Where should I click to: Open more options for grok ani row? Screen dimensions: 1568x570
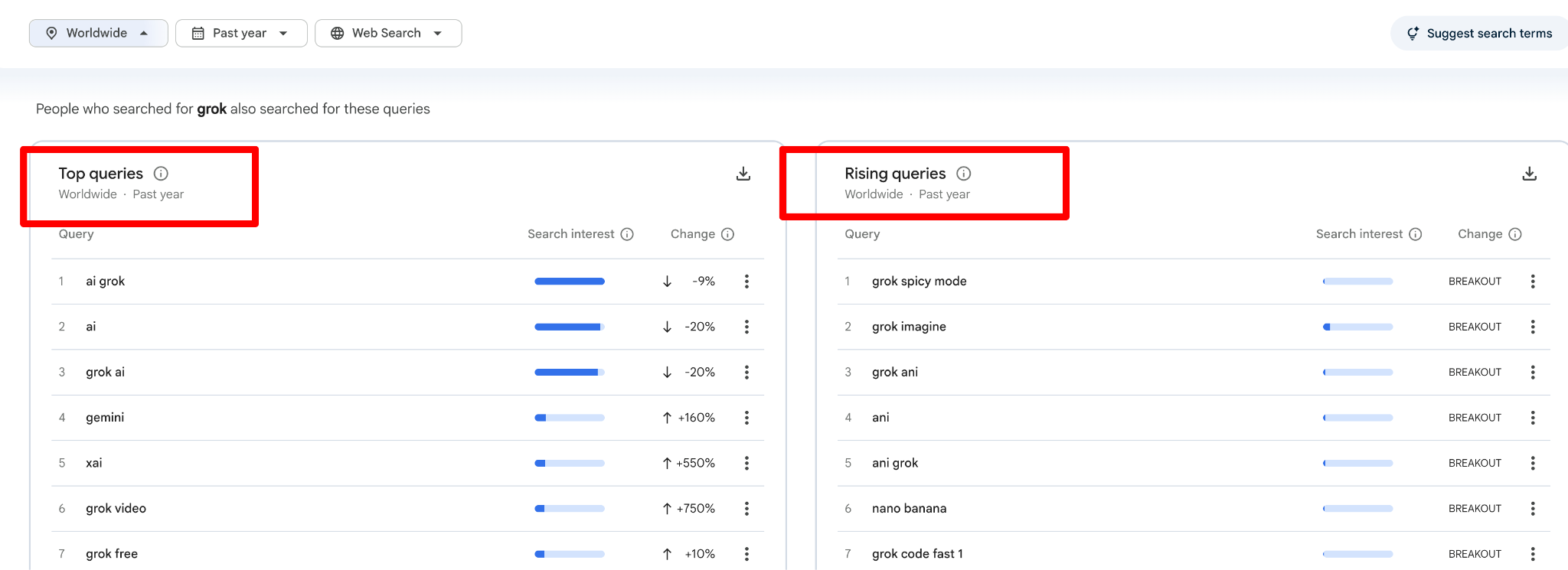pos(1533,373)
